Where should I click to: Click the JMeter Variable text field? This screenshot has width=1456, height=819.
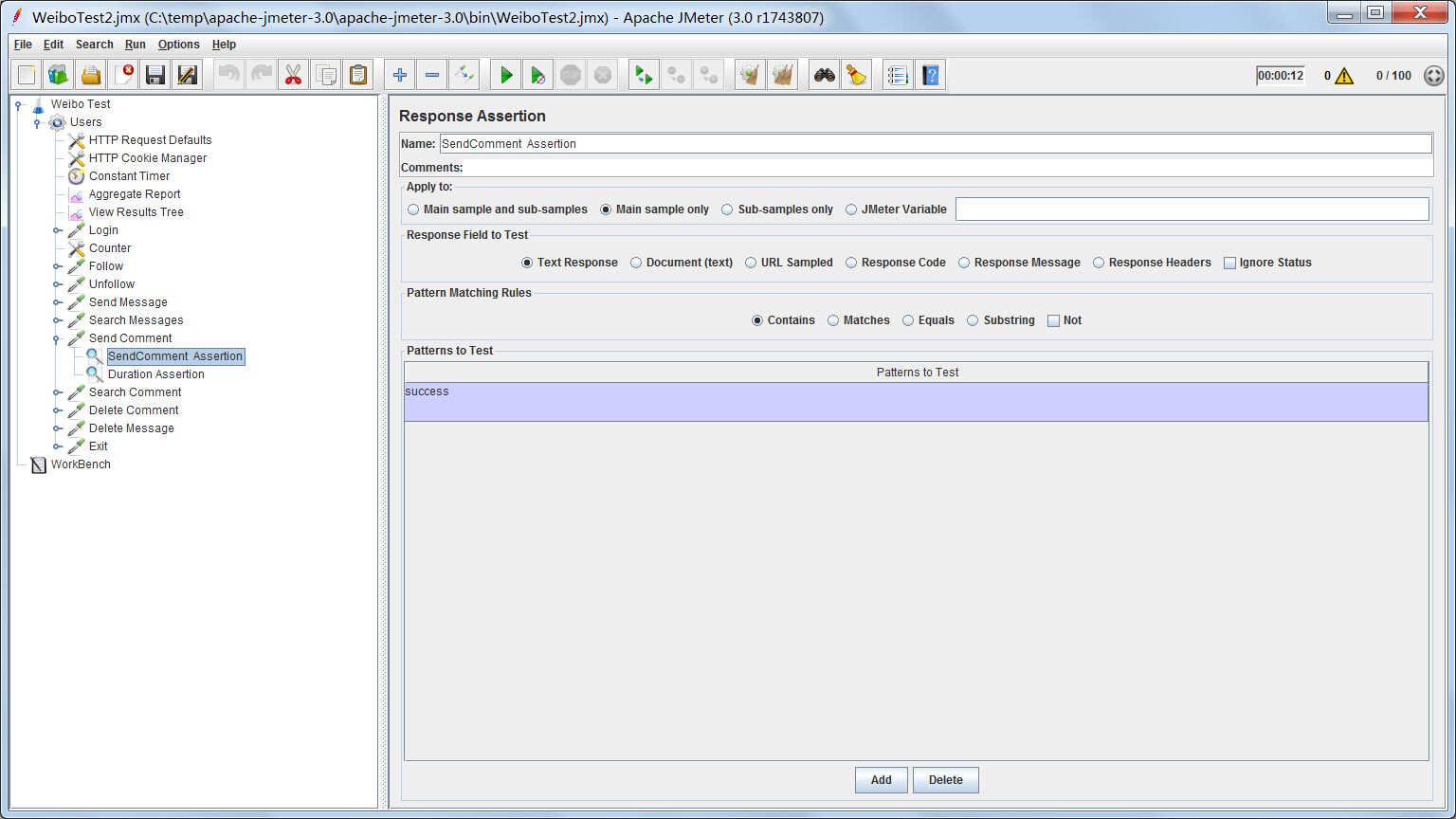pyautogui.click(x=1192, y=209)
